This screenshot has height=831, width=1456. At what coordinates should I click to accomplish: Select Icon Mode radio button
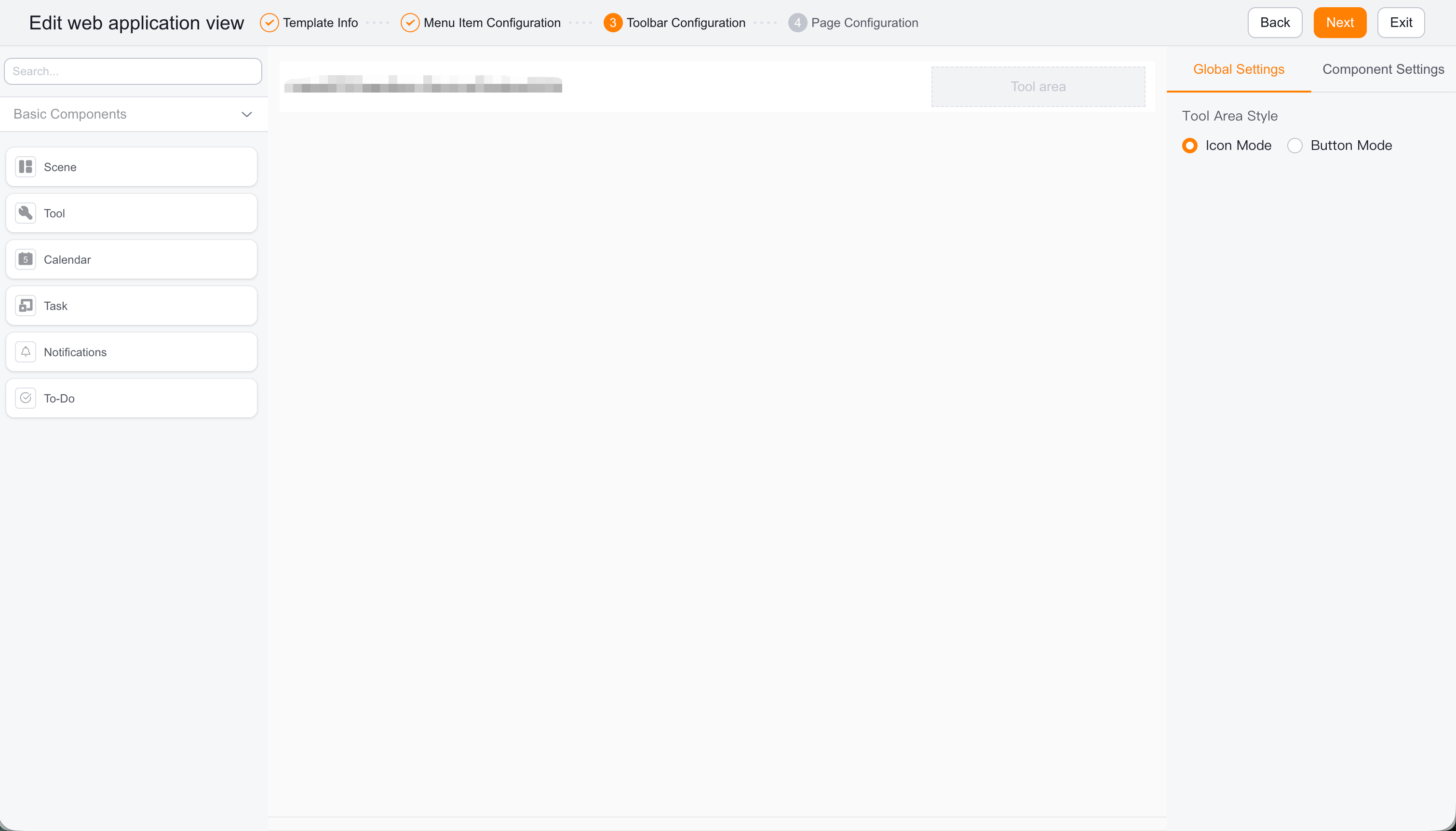pos(1190,146)
